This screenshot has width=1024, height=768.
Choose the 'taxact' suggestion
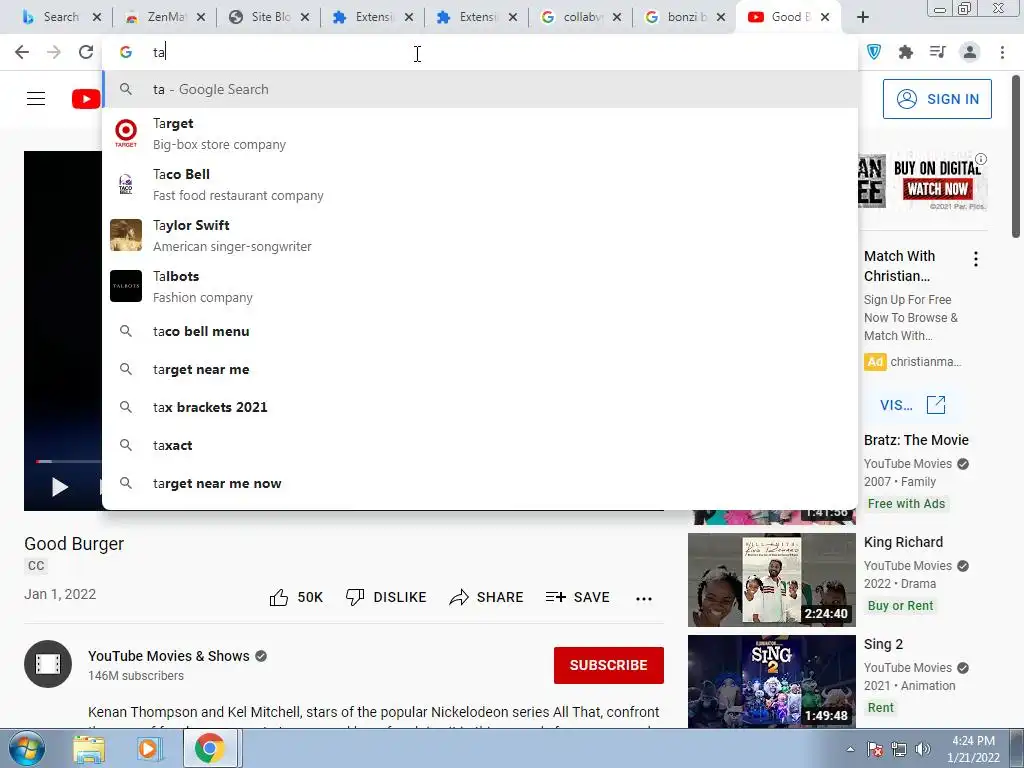coord(480,445)
